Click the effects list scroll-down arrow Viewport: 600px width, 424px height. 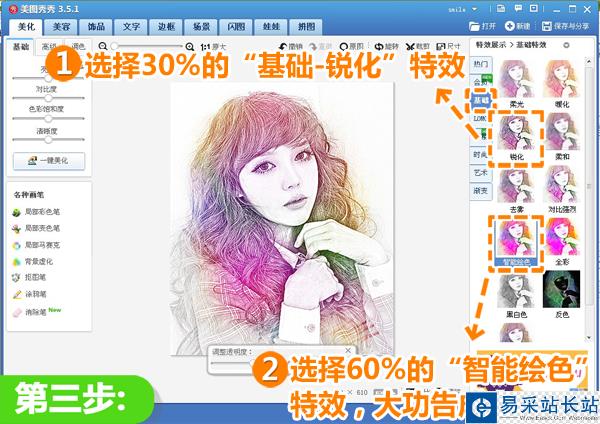[589, 338]
